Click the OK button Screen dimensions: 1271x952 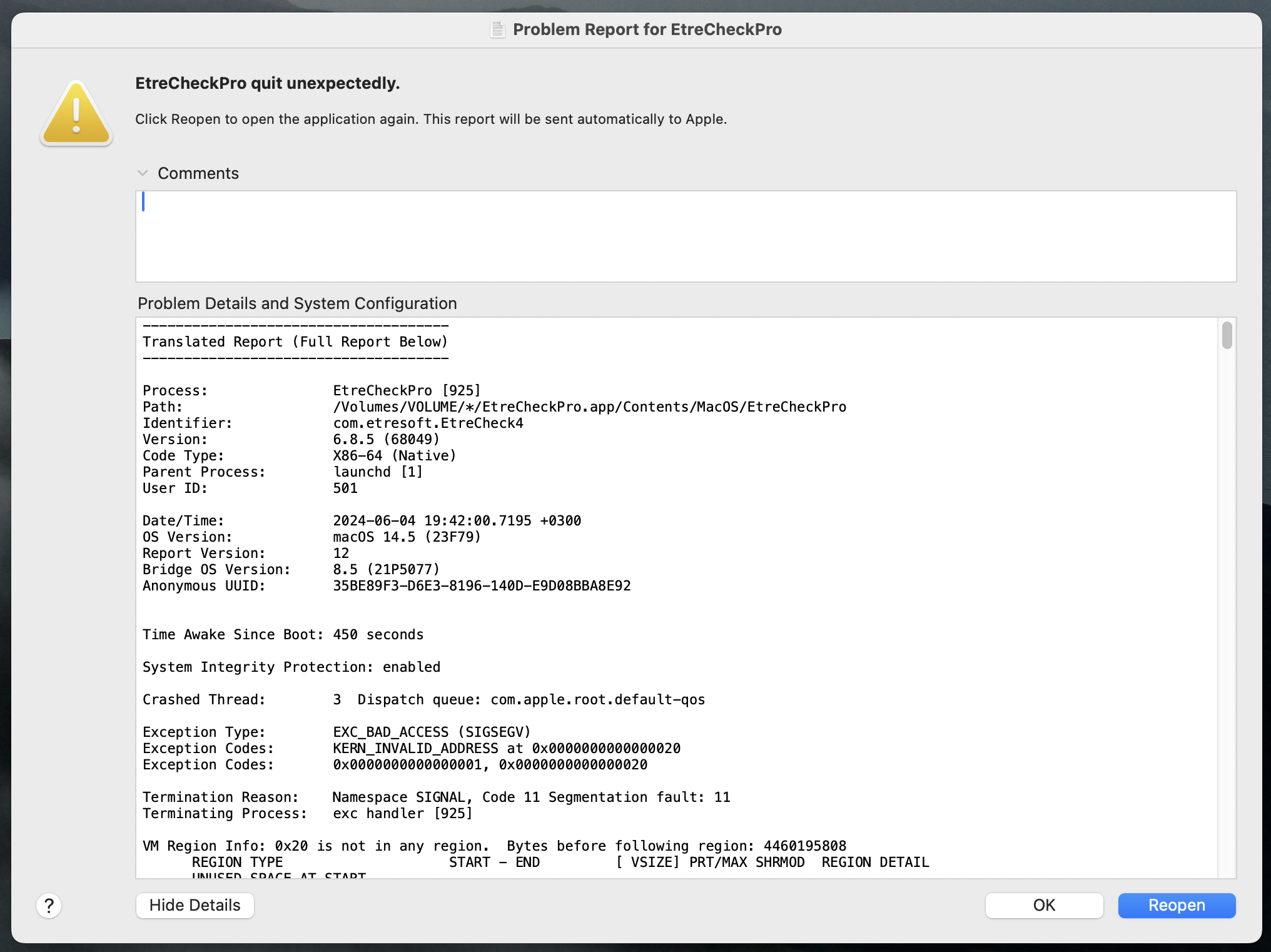coord(1043,905)
